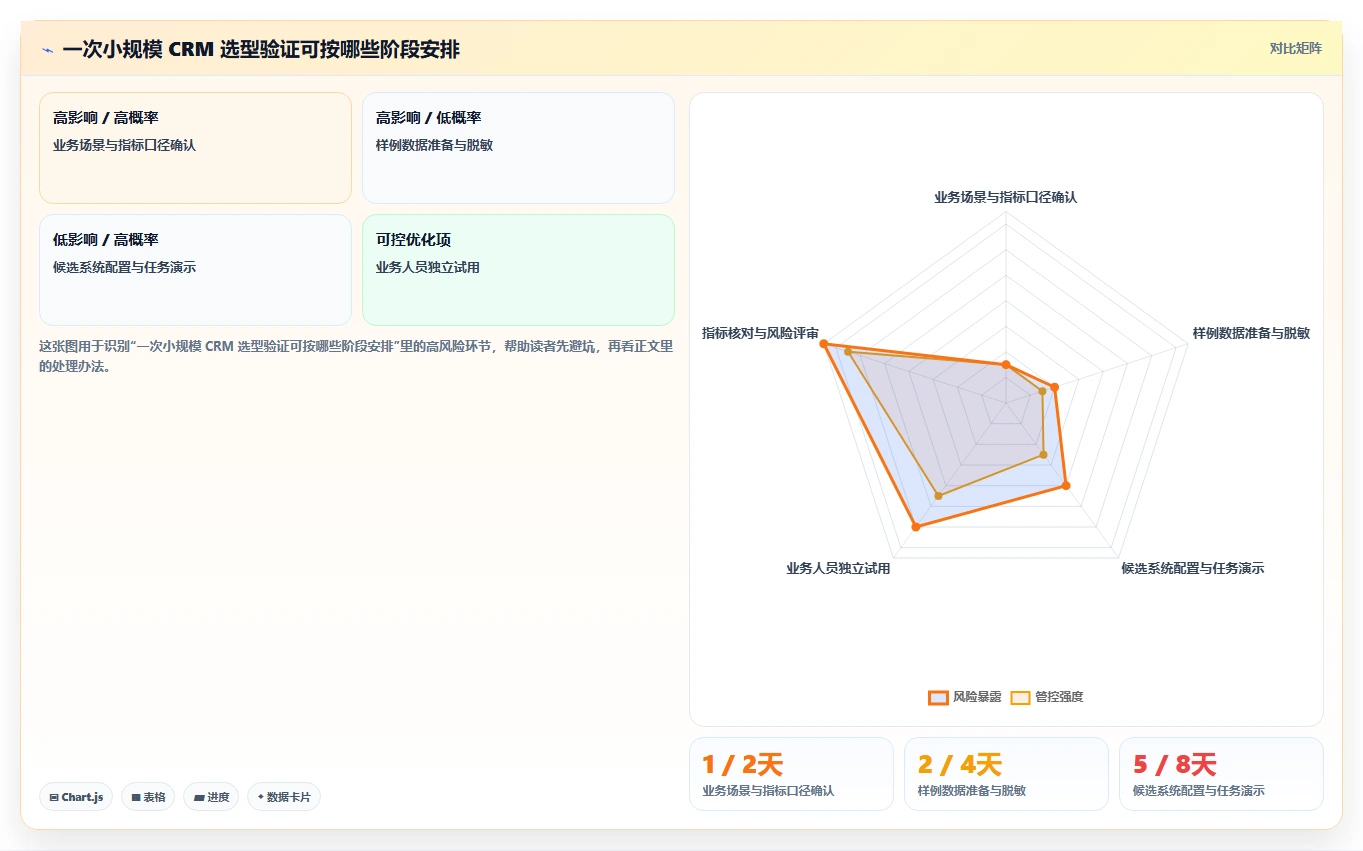This screenshot has width=1363, height=851.
Task: Click the 对比矩阵 label in header
Action: (1295, 48)
